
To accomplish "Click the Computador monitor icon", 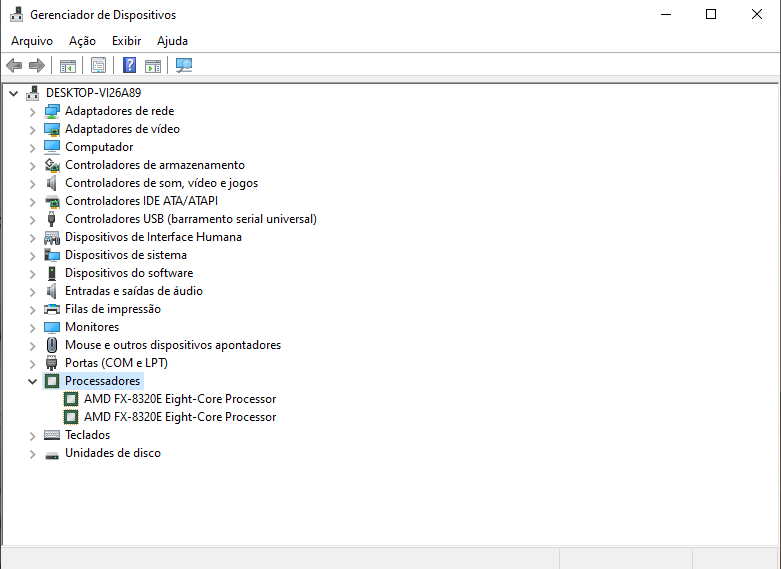I will click(52, 147).
